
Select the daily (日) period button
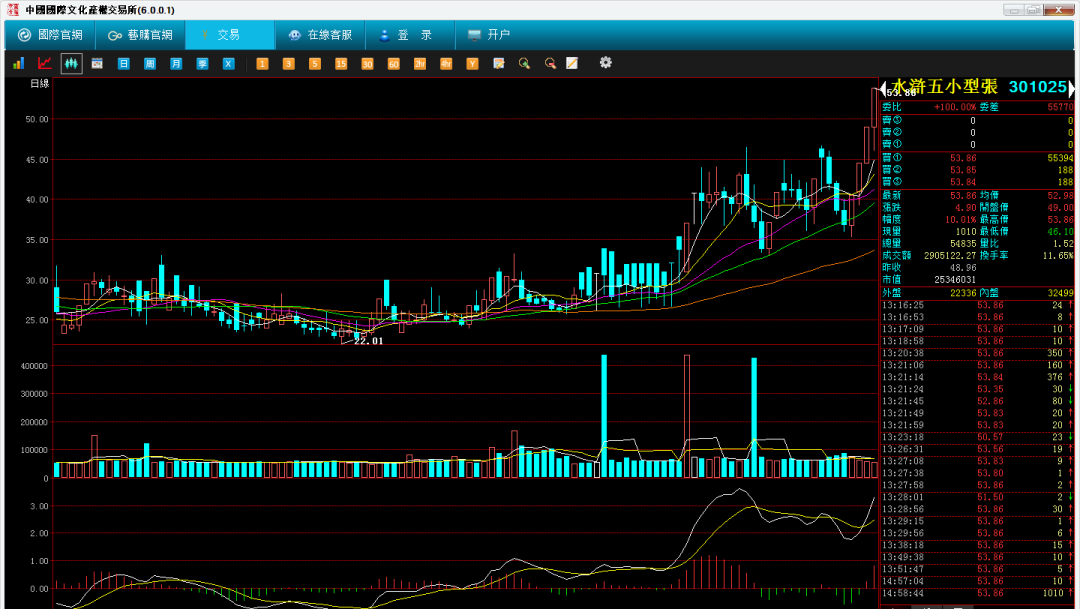pyautogui.click(x=123, y=63)
